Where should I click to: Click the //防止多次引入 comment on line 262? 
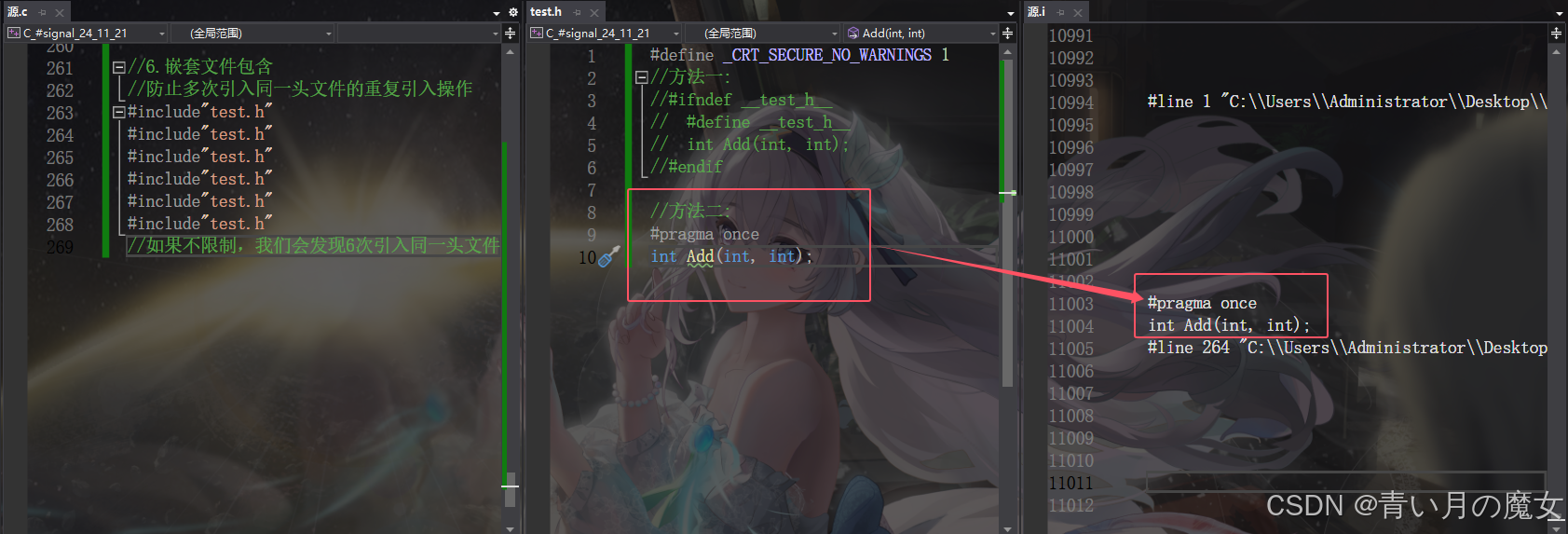coord(300,89)
